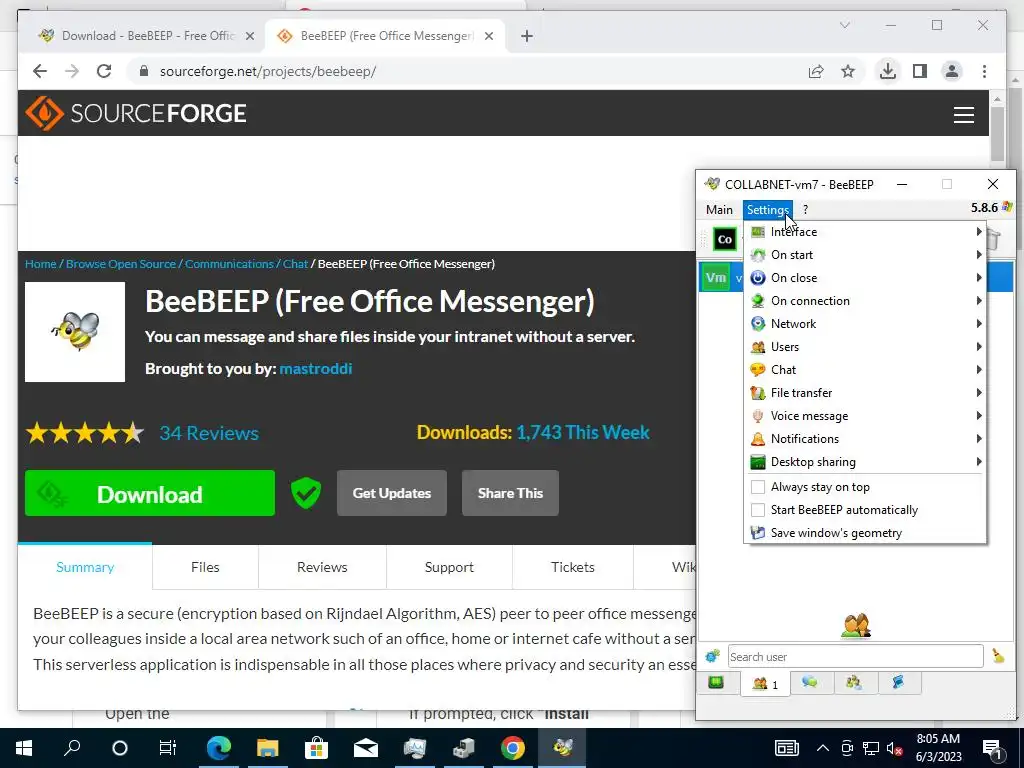Open the Notifications settings entry

pyautogui.click(x=865, y=439)
